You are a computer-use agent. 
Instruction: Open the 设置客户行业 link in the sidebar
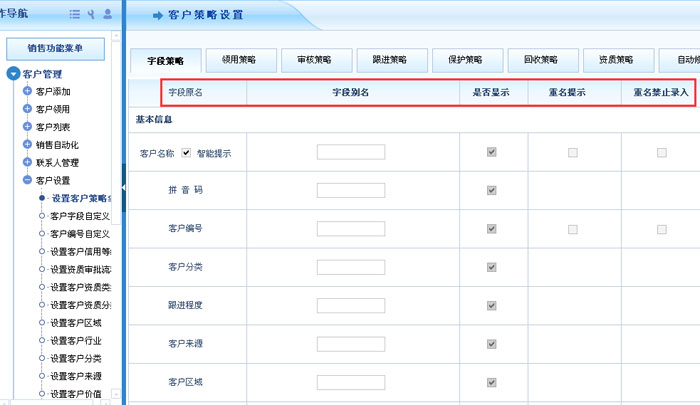(x=82, y=340)
